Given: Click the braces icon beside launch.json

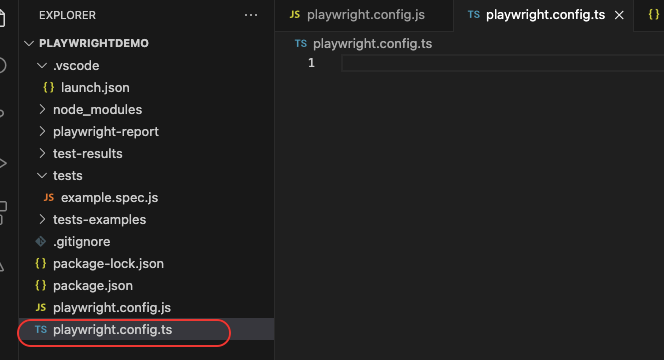Looking at the screenshot, I should pos(49,87).
